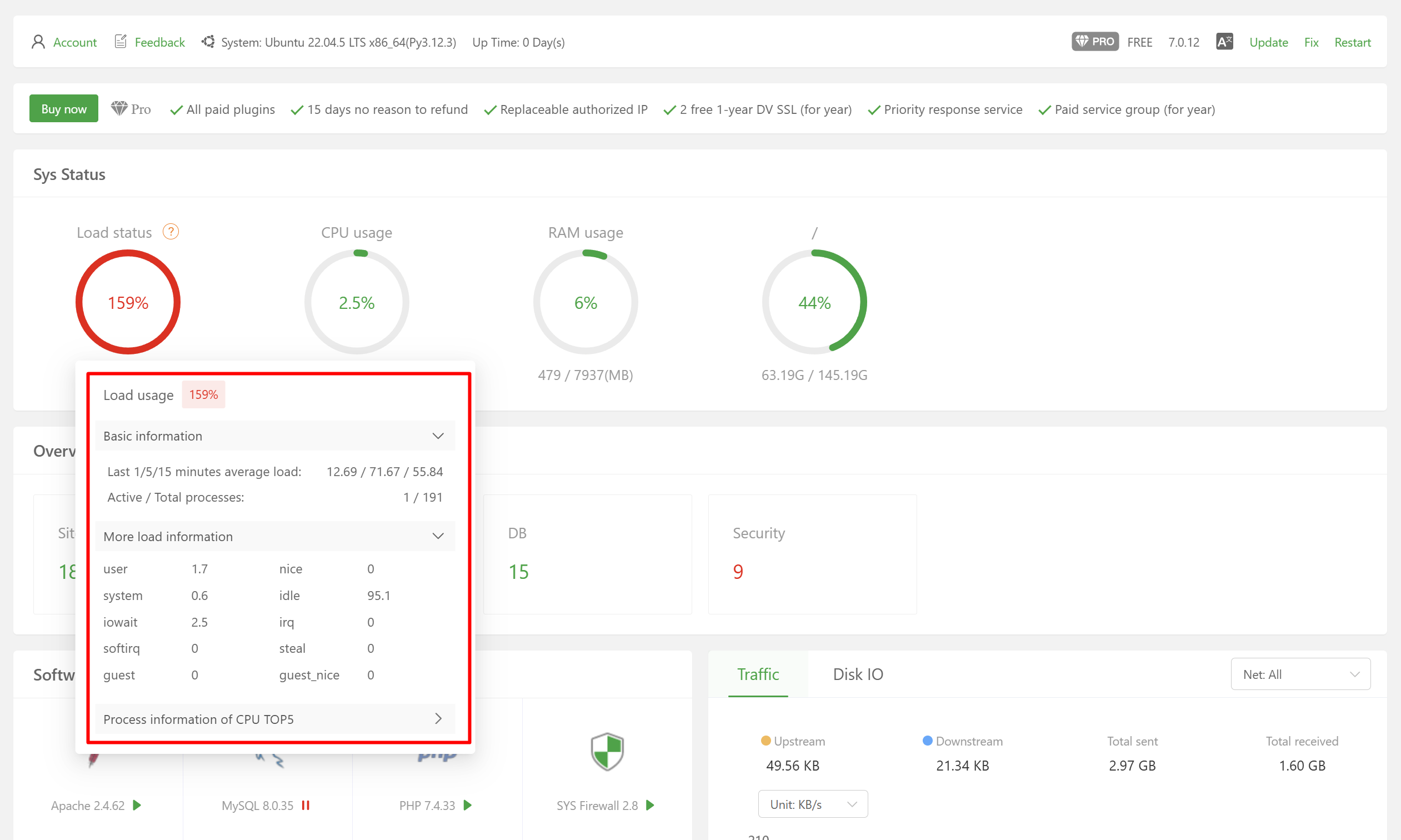Click the red Load status gauge
The height and width of the screenshot is (840, 1401).
(x=128, y=302)
